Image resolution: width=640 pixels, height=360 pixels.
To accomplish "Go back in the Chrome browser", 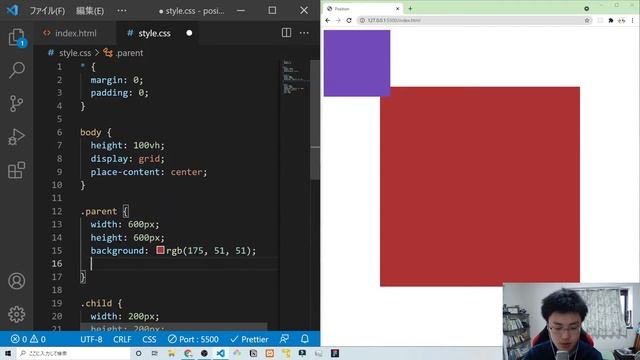I will tap(328, 20).
